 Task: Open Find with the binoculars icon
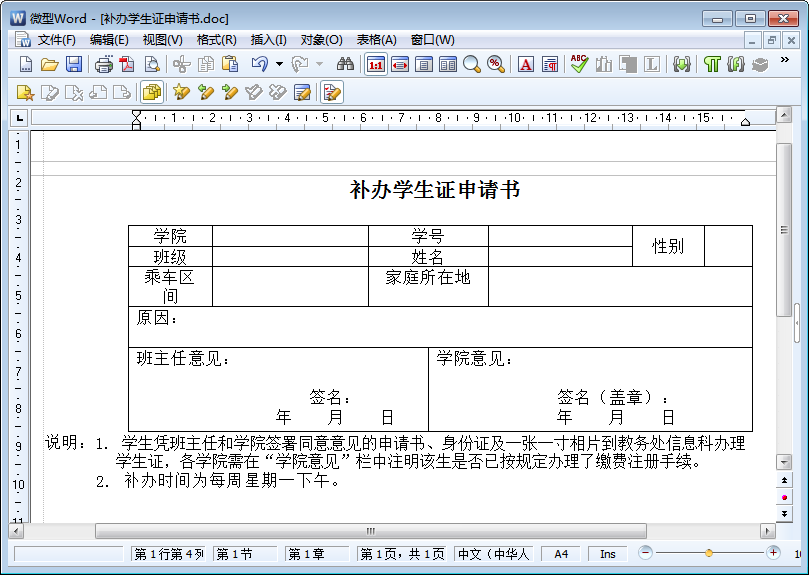coord(345,65)
